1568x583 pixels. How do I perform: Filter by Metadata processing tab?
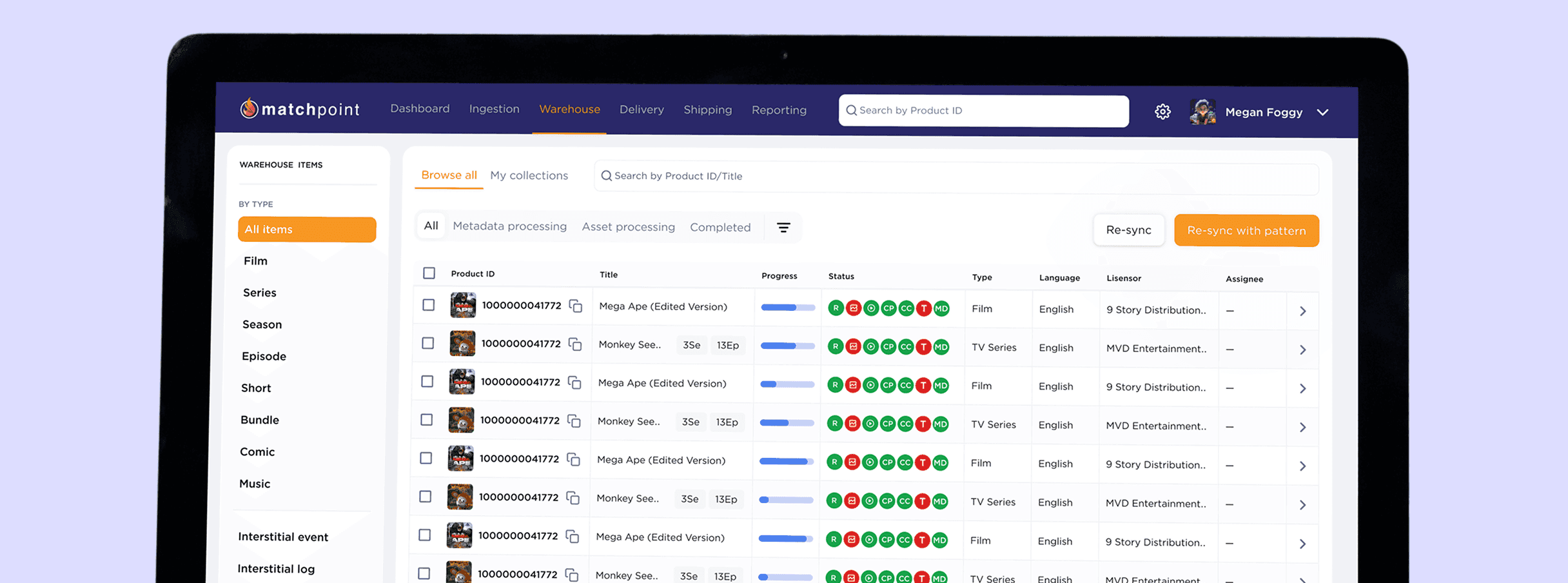point(509,226)
